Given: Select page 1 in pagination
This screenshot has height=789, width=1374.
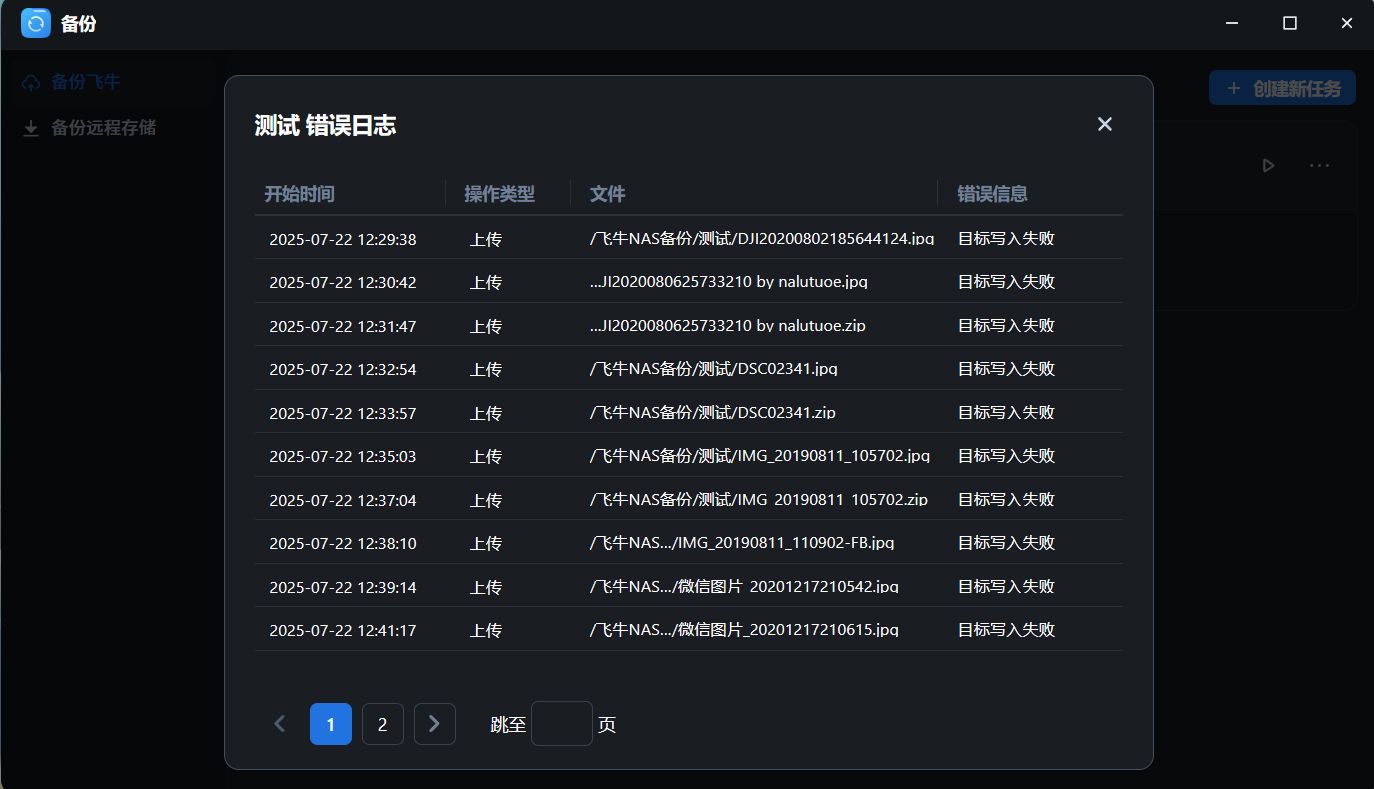Looking at the screenshot, I should click(331, 724).
